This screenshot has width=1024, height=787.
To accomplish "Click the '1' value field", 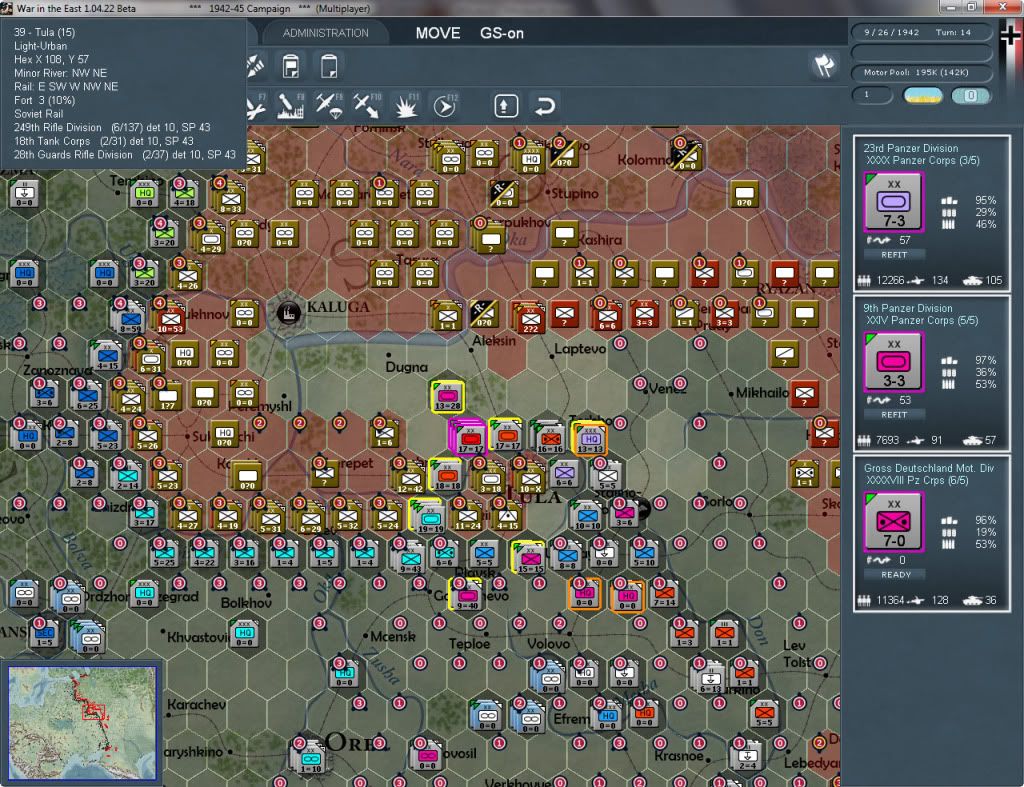I will [872, 95].
